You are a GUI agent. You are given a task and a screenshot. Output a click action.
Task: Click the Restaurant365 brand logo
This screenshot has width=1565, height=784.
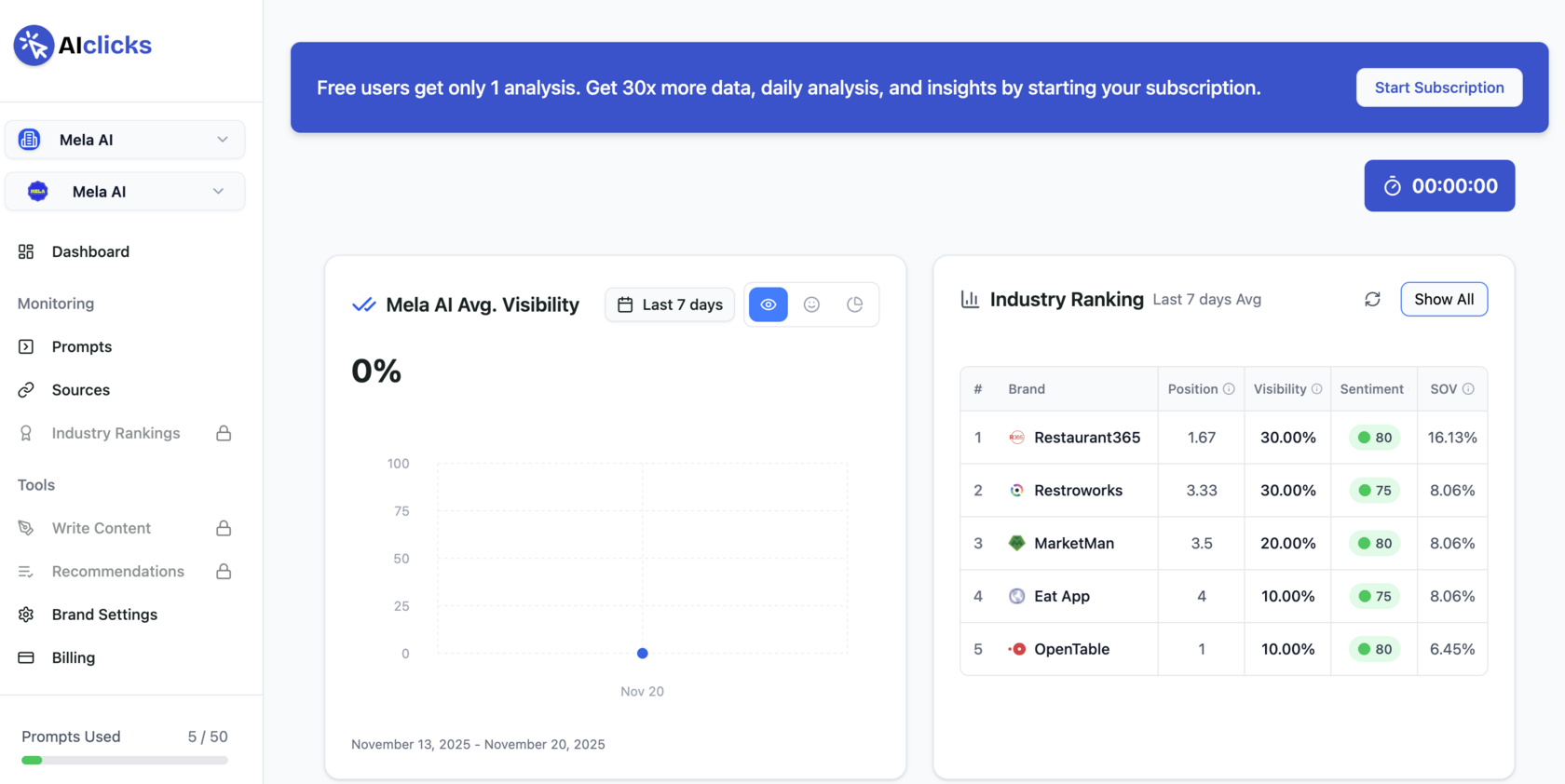click(x=1017, y=438)
